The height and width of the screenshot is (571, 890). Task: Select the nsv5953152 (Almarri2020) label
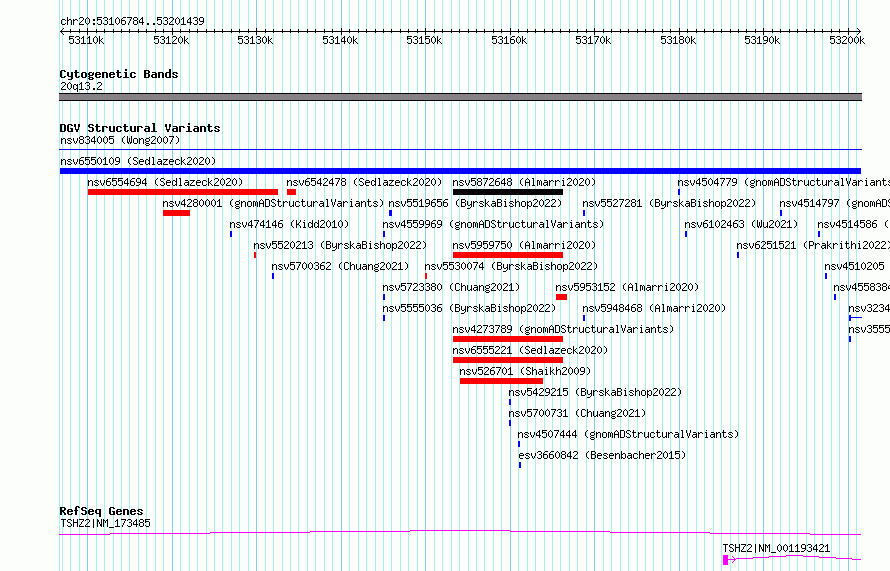click(x=627, y=287)
